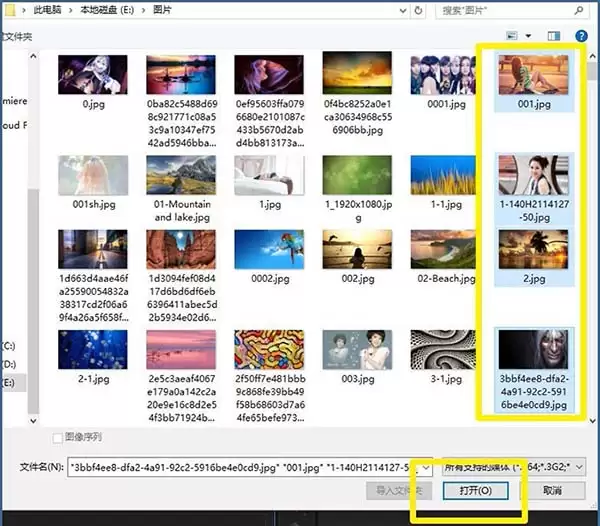Click the file list scroll down arrow

coord(593,420)
